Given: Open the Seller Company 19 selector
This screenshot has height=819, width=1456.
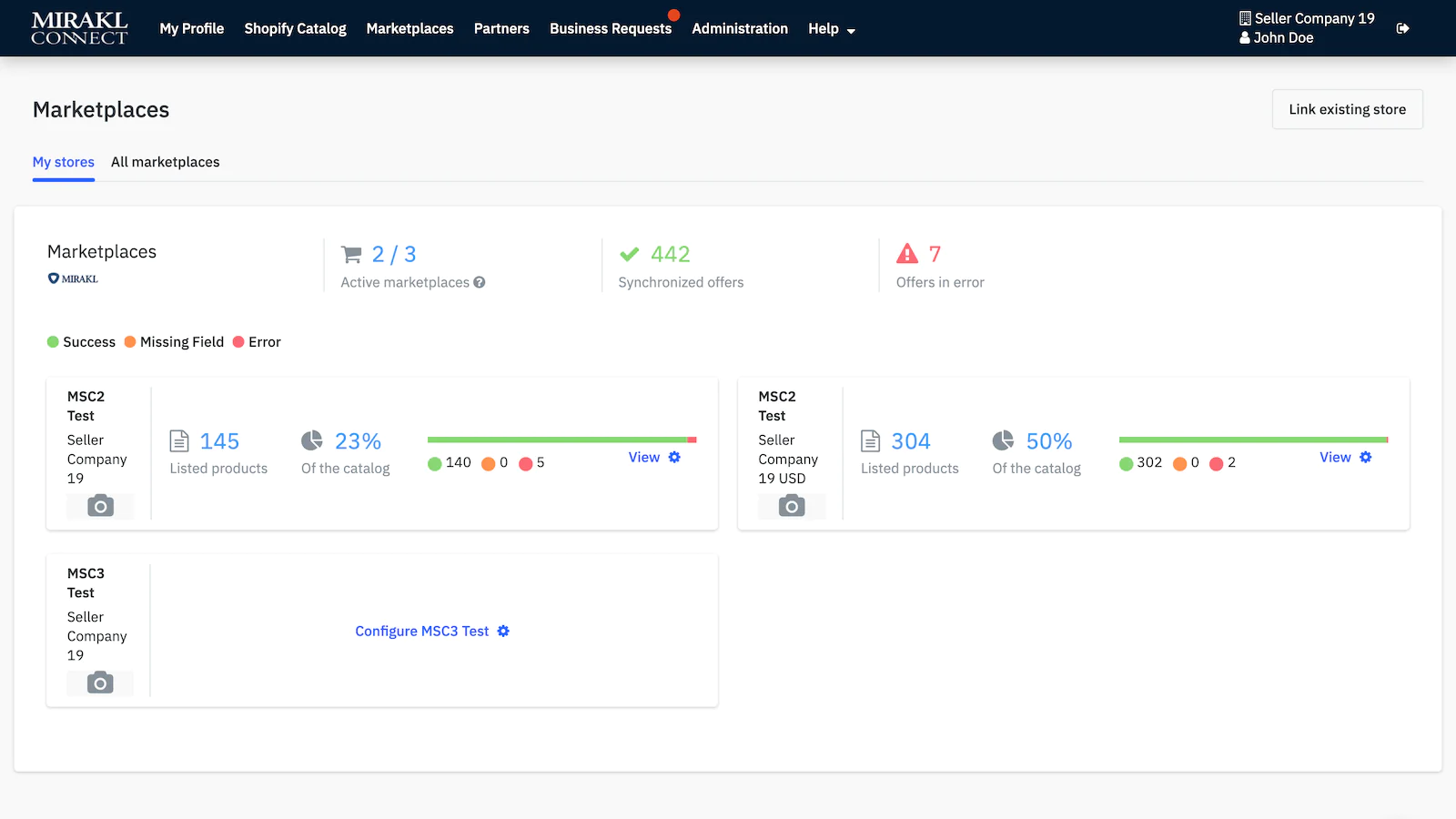Looking at the screenshot, I should (x=1307, y=17).
